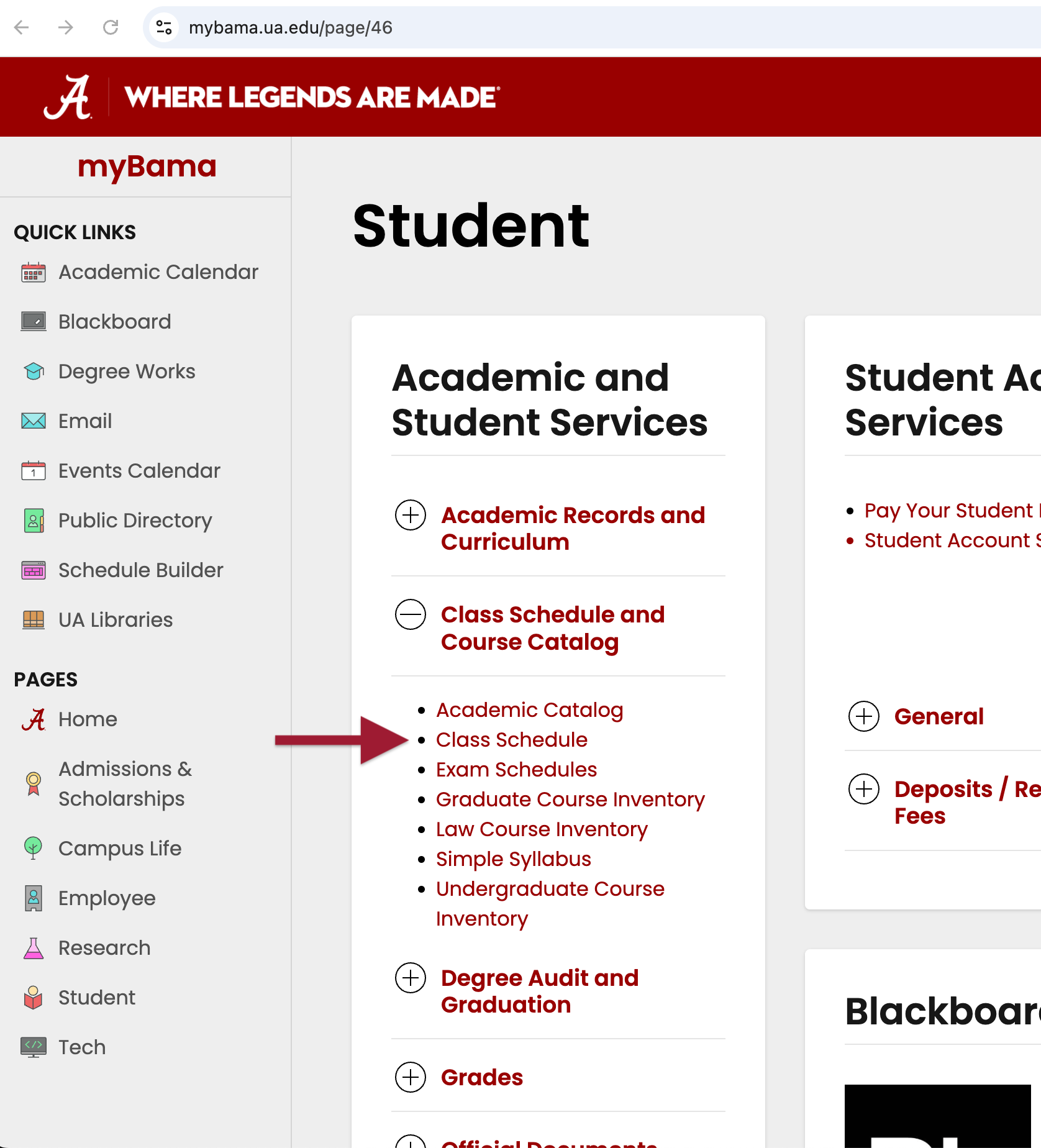Open site information icon in address bar
Image resolution: width=1041 pixels, height=1148 pixels.
click(x=164, y=27)
